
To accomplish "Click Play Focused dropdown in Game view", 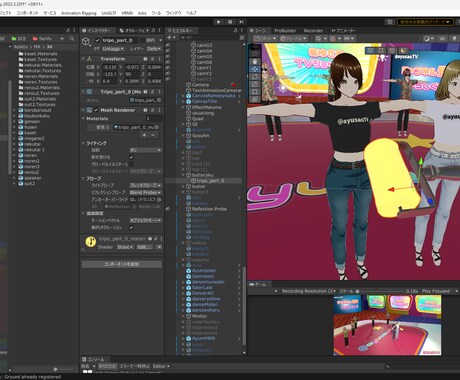I will [x=440, y=291].
